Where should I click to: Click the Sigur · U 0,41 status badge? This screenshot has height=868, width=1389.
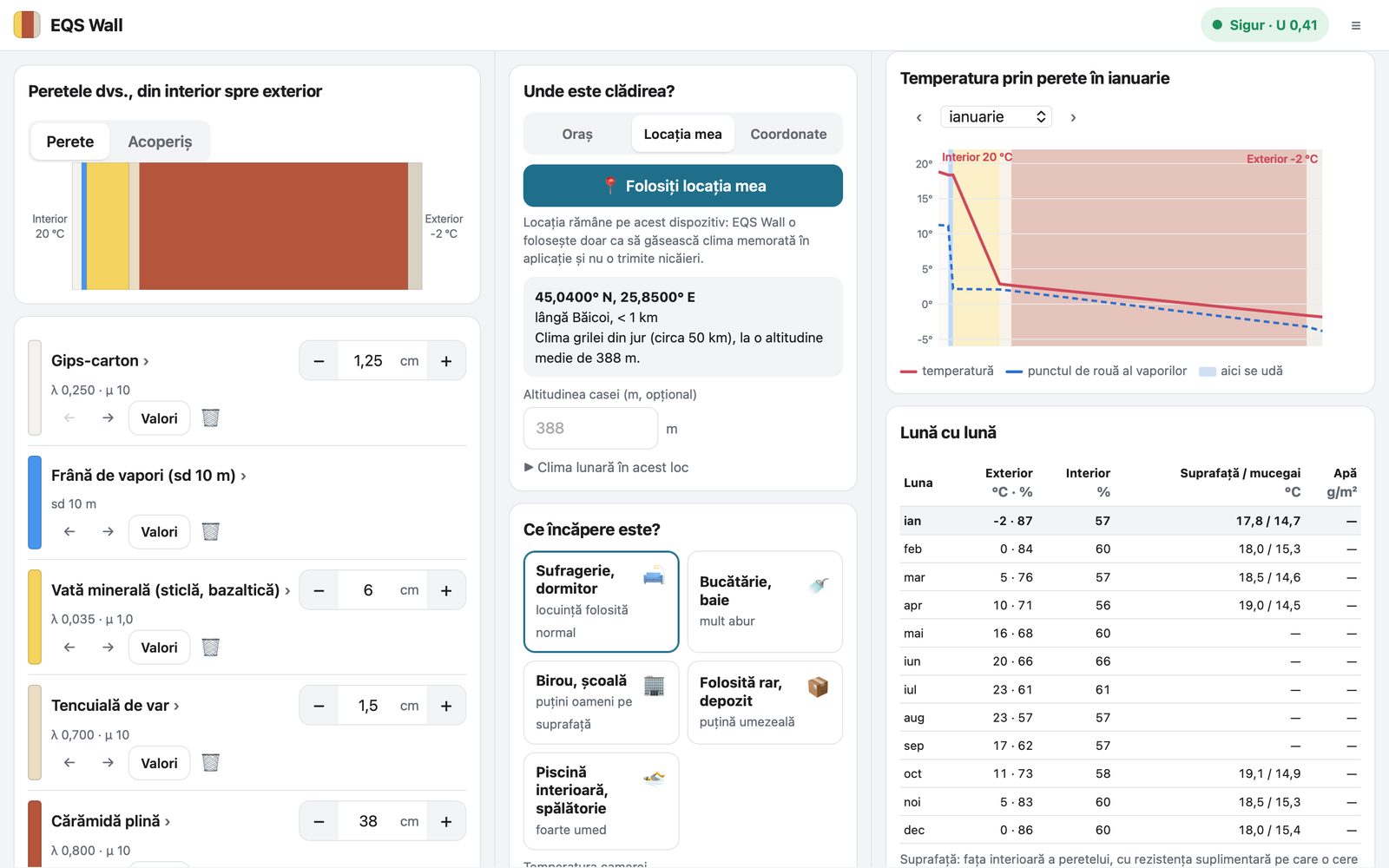1264,25
